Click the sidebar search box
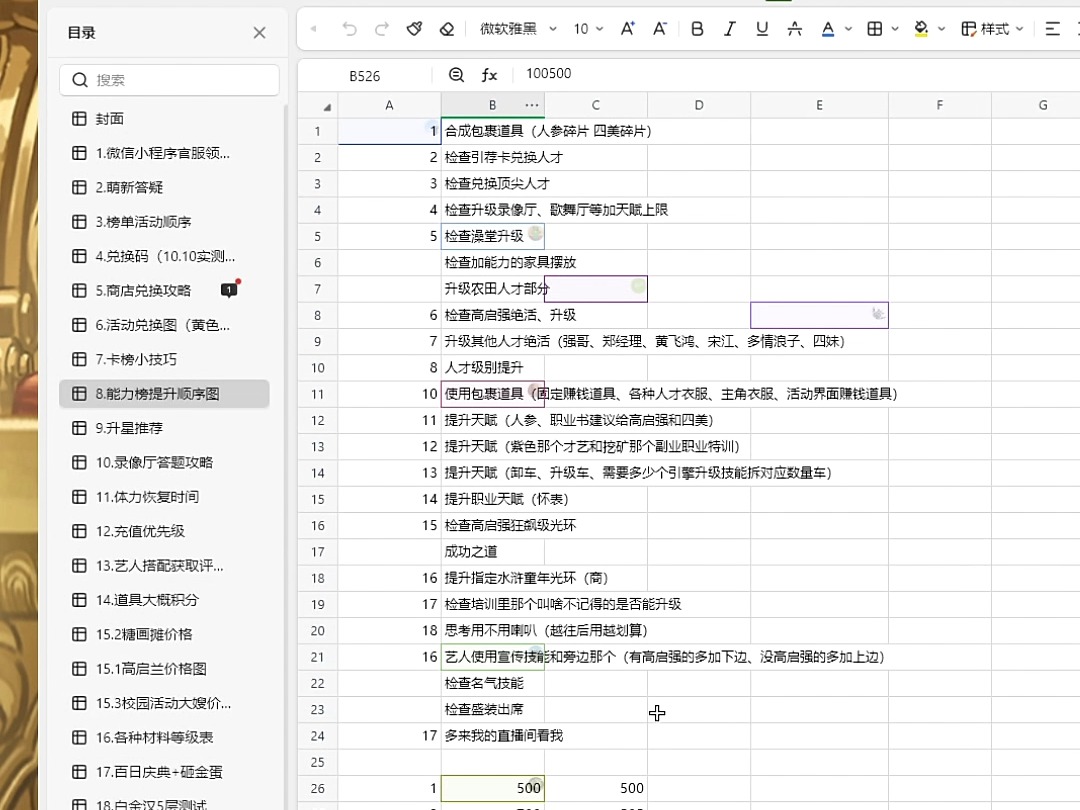Viewport: 1080px width, 810px height. coord(168,80)
